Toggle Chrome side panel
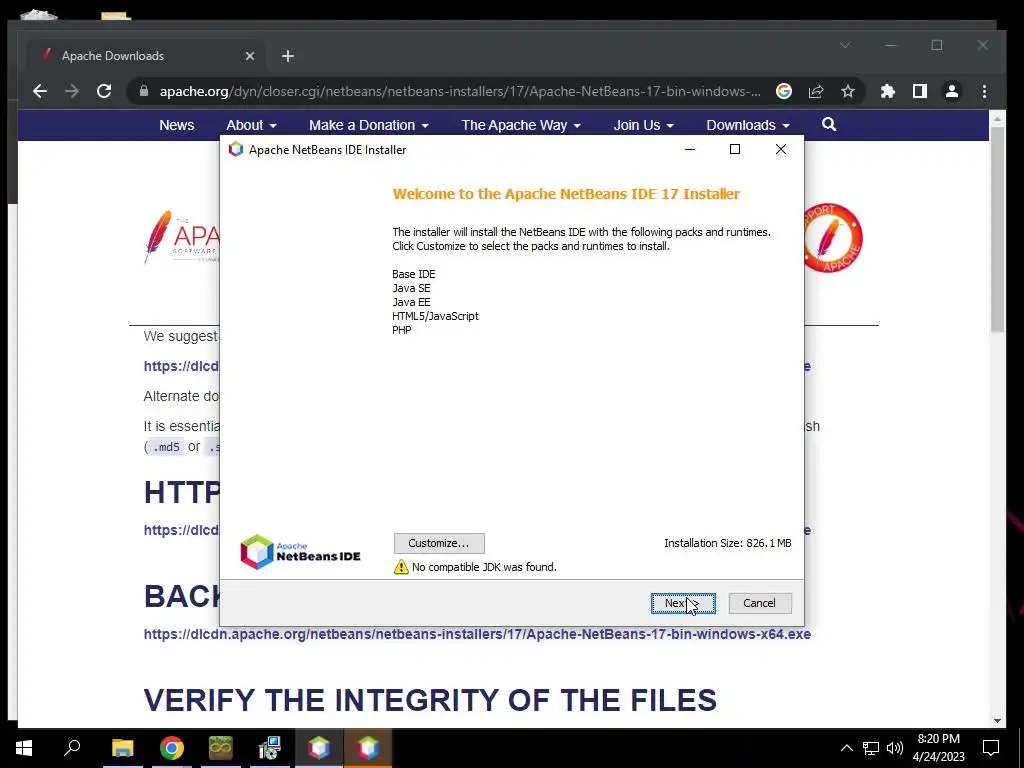The height and width of the screenshot is (768, 1024). (x=920, y=91)
